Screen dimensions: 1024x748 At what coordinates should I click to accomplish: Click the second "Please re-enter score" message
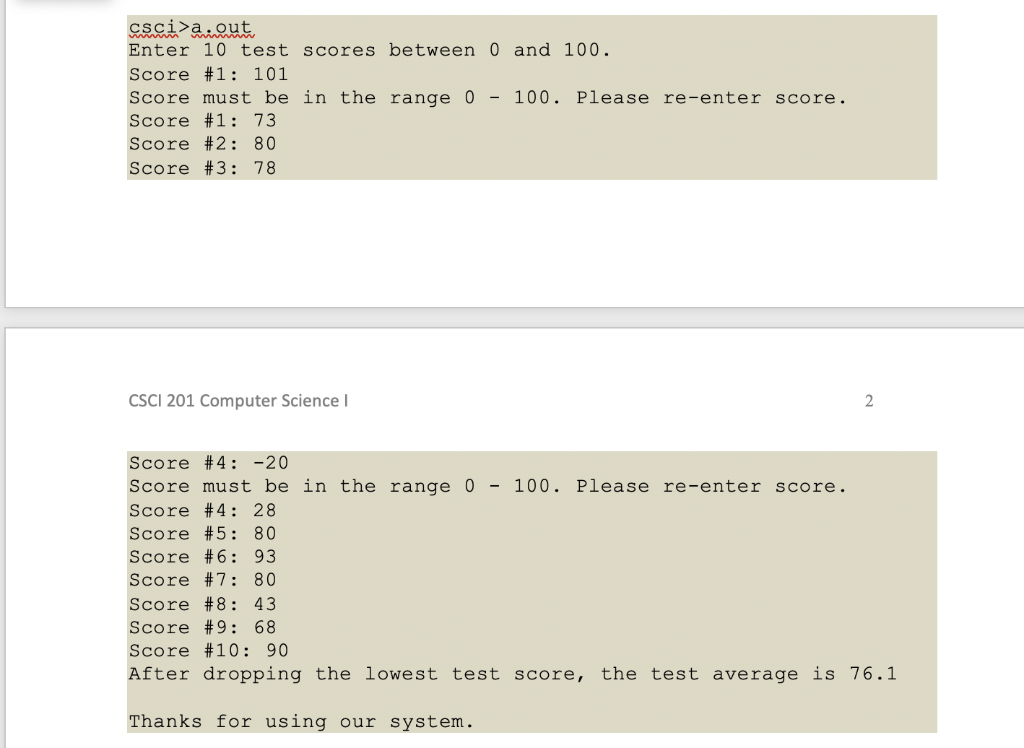pyautogui.click(x=486, y=486)
